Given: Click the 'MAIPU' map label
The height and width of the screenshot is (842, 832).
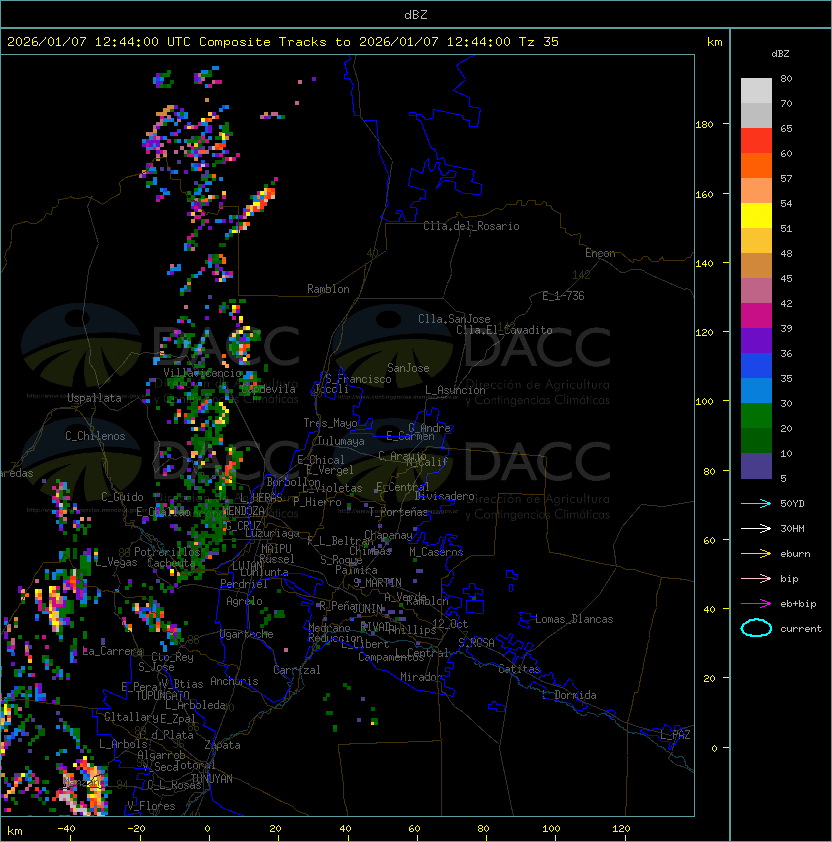Looking at the screenshot, I should pyautogui.click(x=276, y=549).
